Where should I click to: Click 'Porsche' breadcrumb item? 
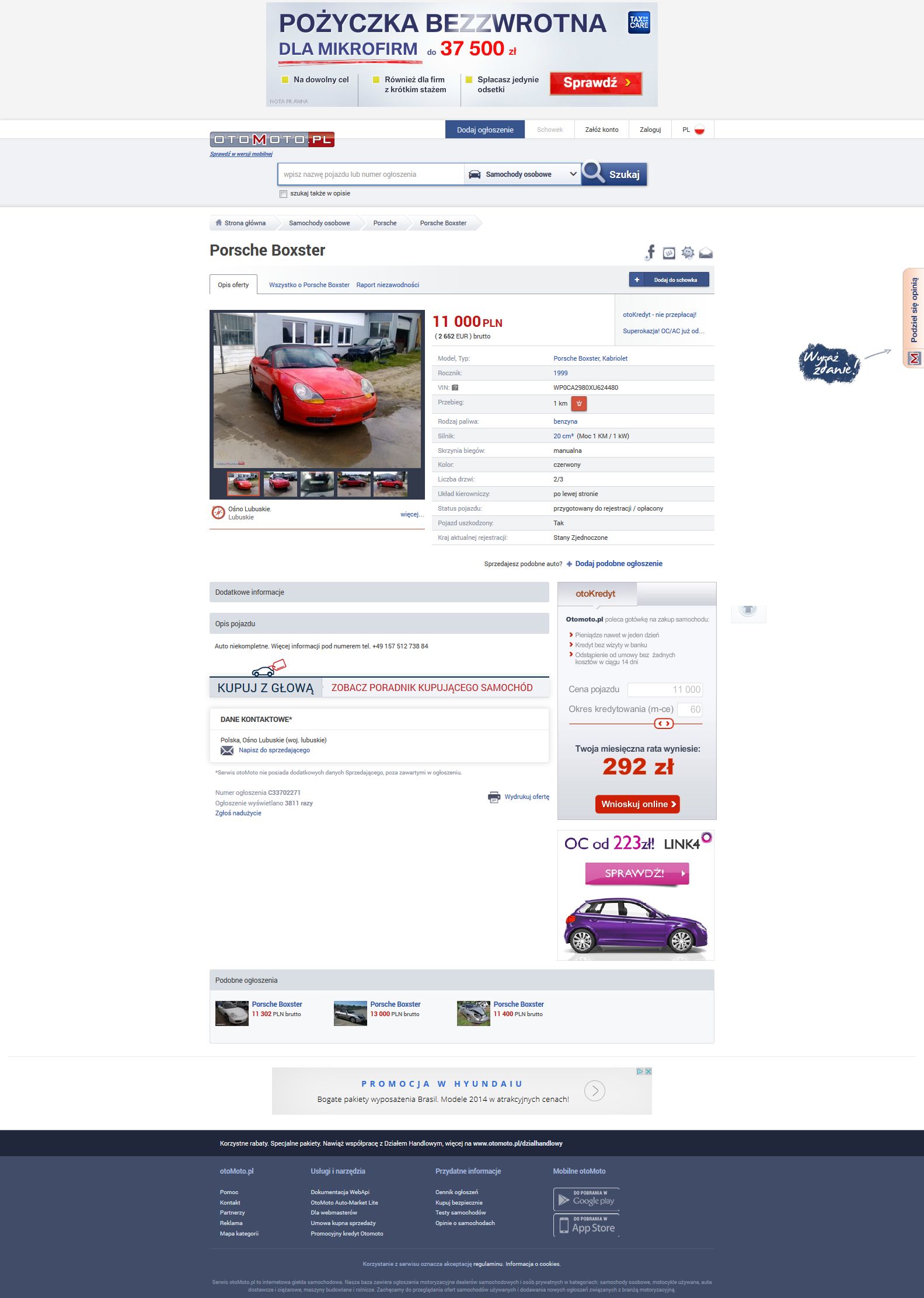click(x=385, y=223)
